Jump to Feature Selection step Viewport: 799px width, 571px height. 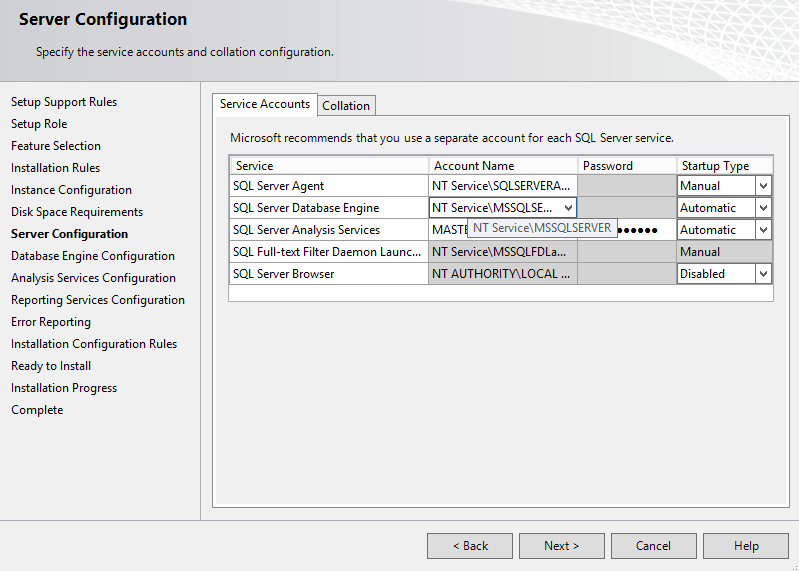click(56, 146)
